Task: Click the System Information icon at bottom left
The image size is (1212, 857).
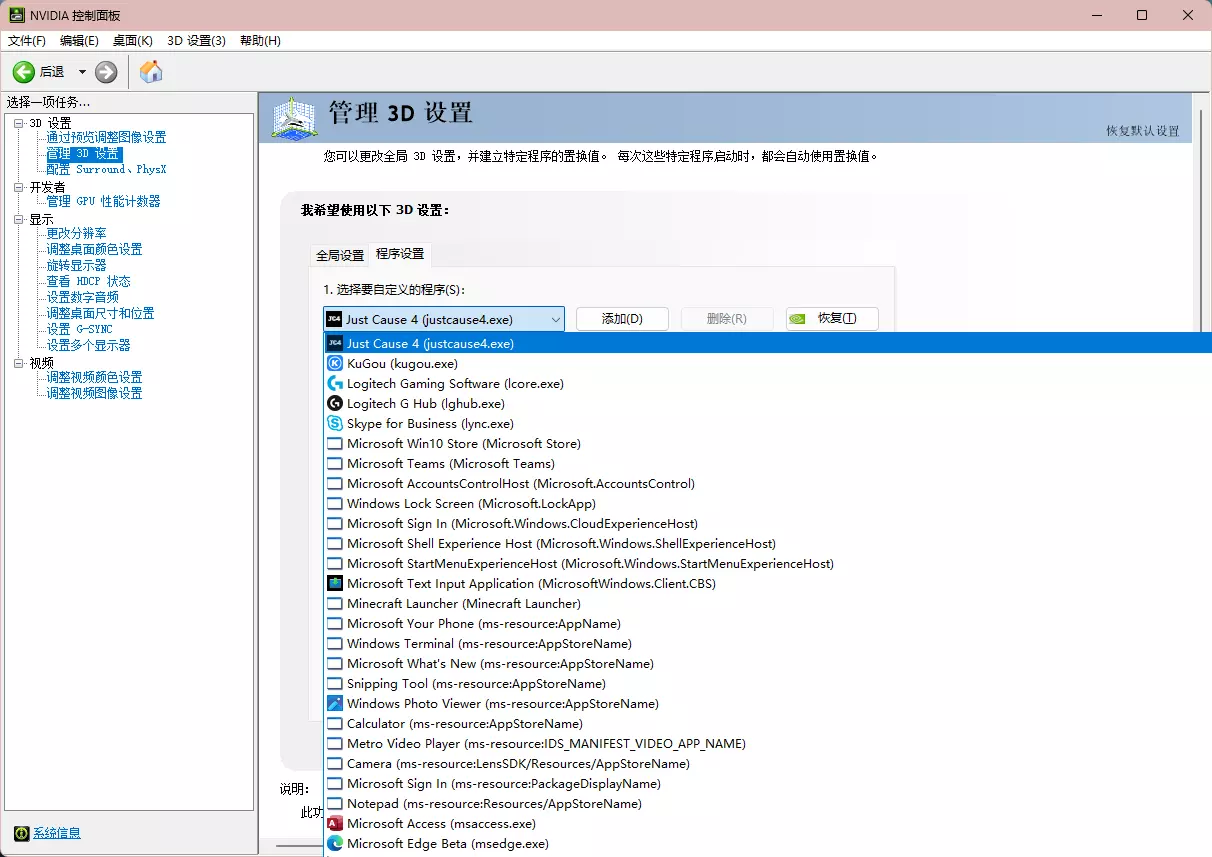Action: click(x=21, y=833)
